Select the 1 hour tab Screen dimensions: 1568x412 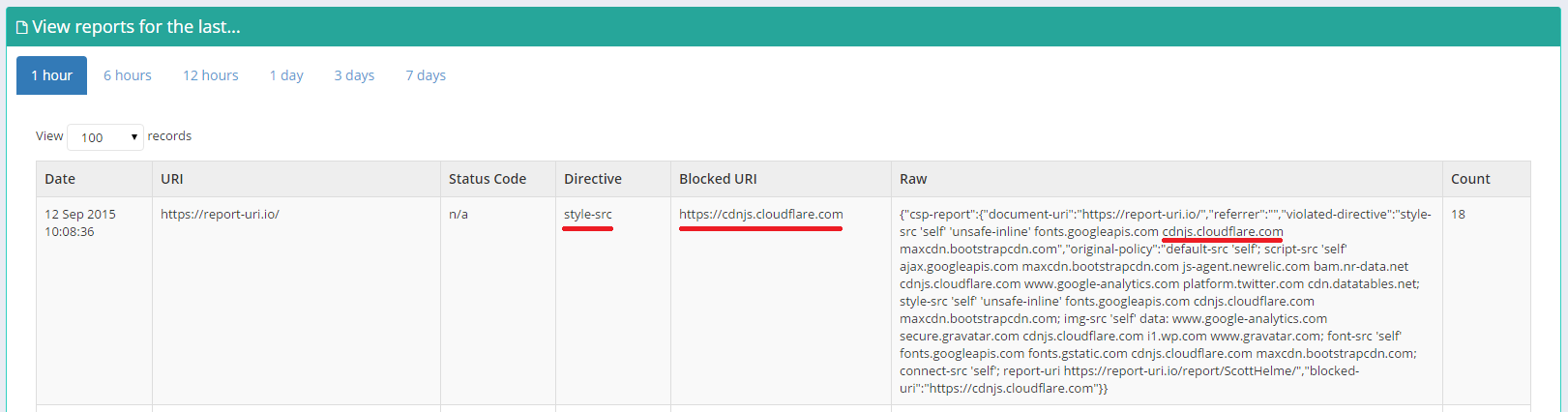pyautogui.click(x=51, y=75)
